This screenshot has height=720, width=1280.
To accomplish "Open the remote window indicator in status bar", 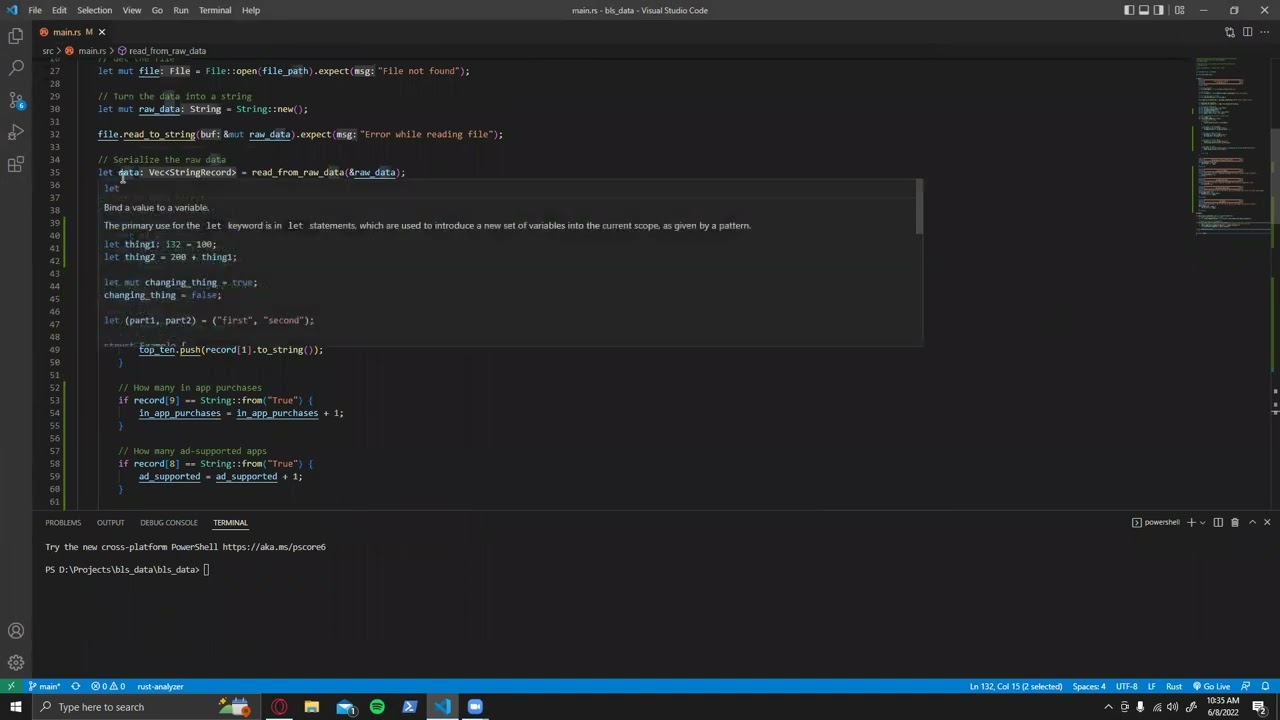I will coord(11,687).
